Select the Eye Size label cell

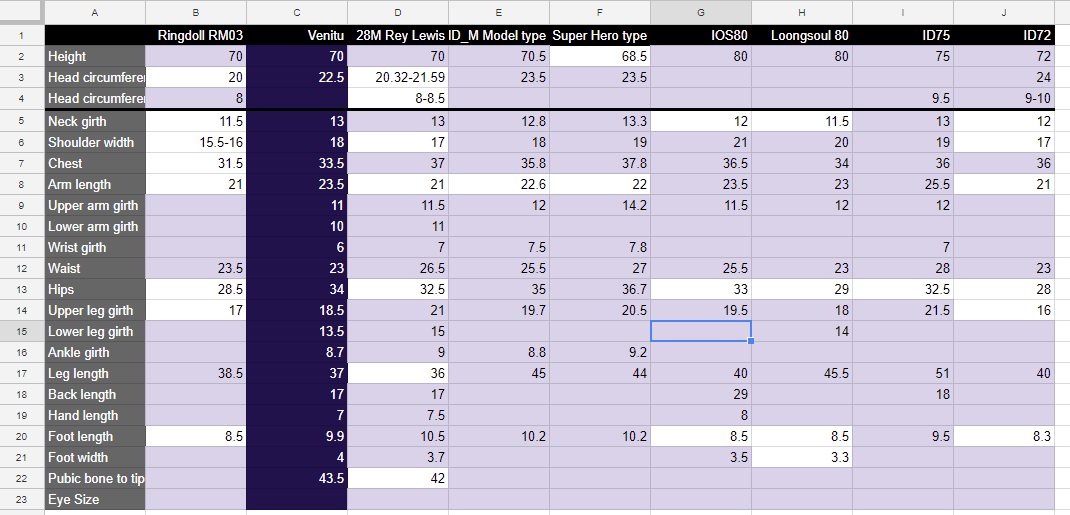click(95, 500)
